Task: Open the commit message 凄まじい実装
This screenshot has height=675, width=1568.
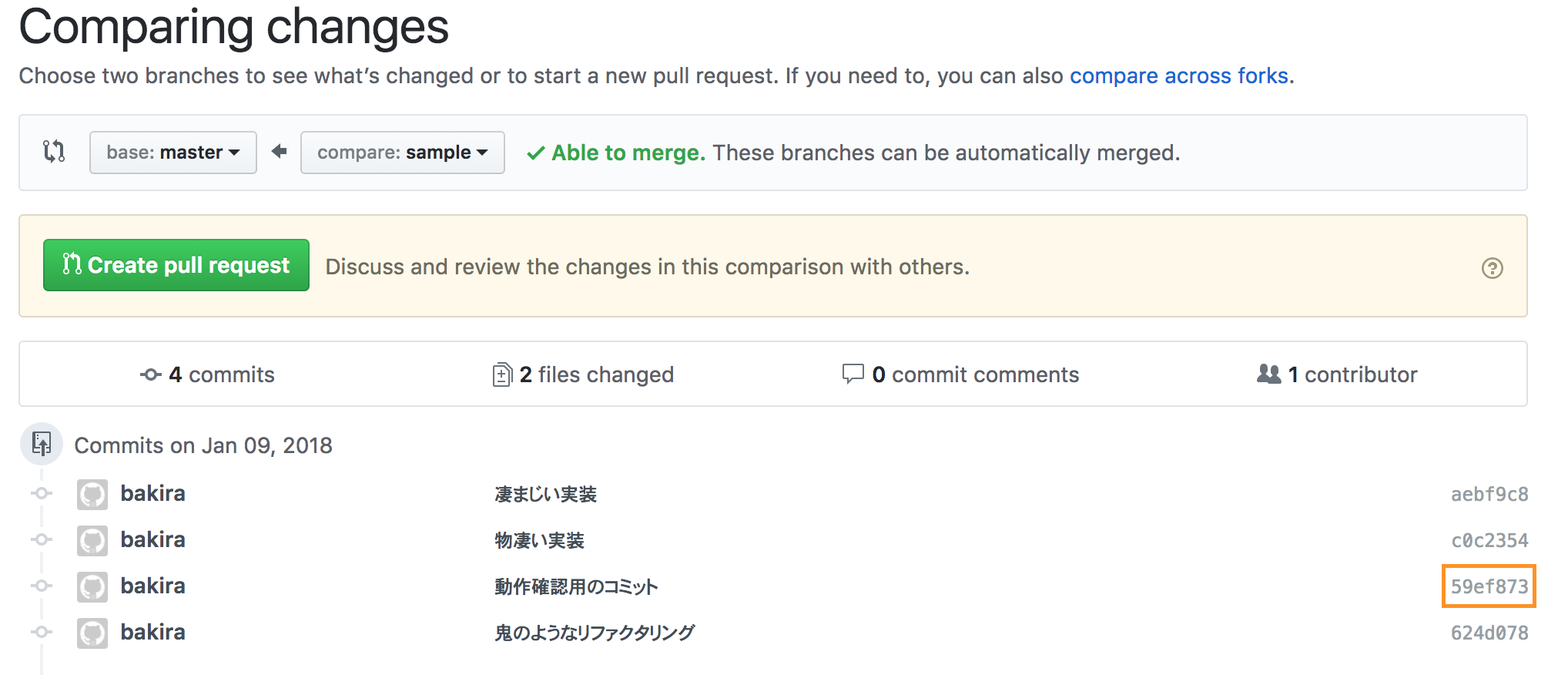Action: click(x=546, y=494)
